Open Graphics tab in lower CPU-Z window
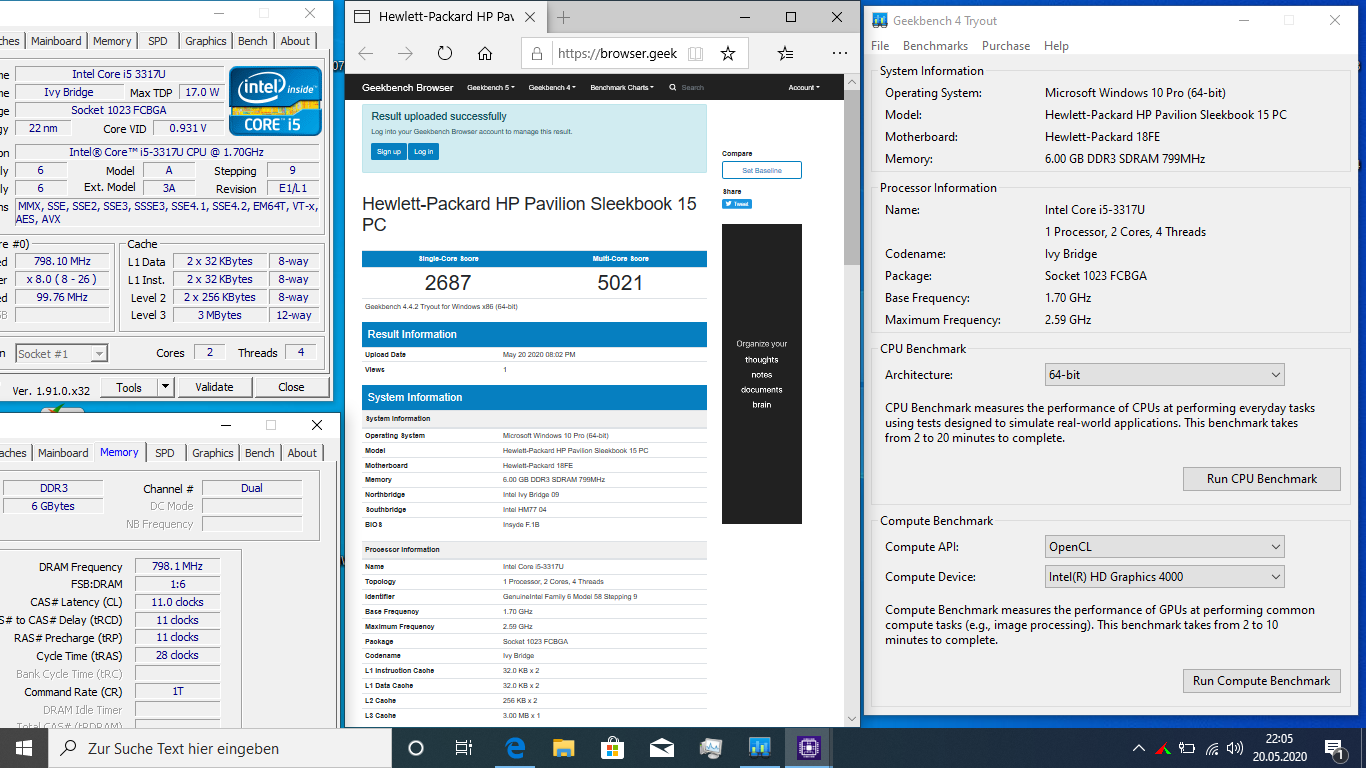Screen dimensions: 1366x768 [x=213, y=453]
